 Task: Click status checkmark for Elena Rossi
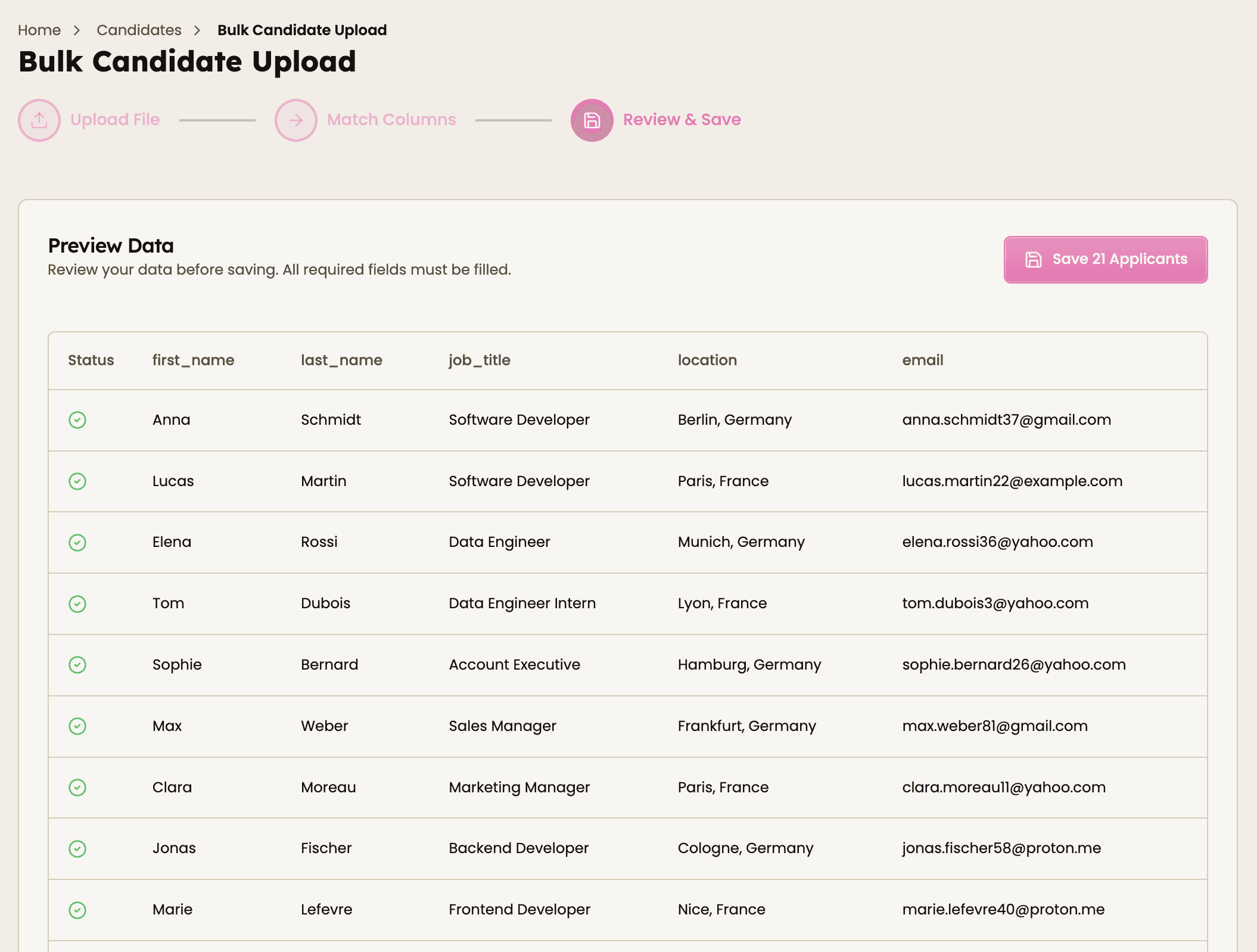[x=77, y=543]
